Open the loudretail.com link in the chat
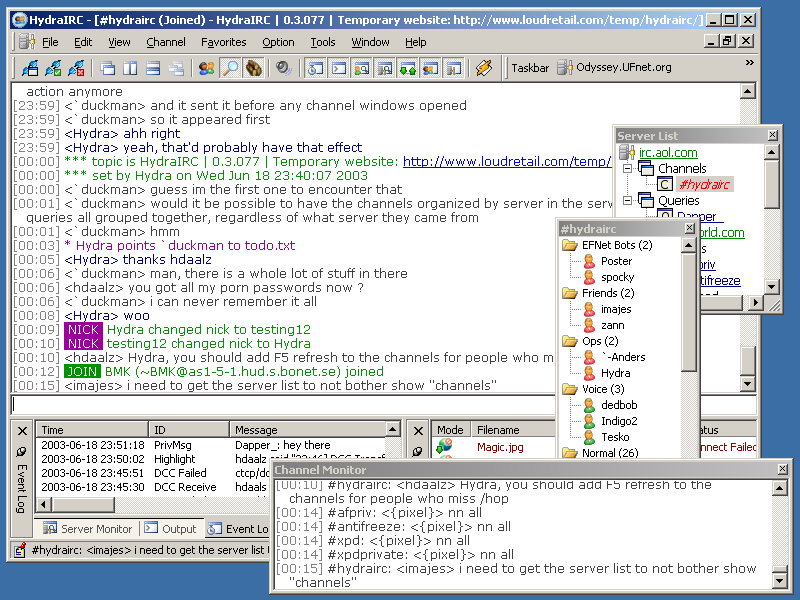Viewport: 800px width, 600px height. coord(507,162)
